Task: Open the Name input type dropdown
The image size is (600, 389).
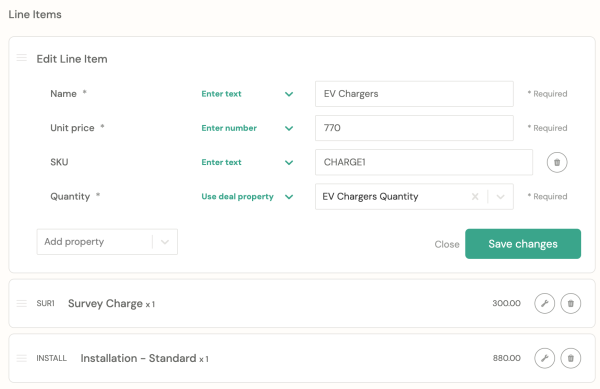Action: pos(247,94)
